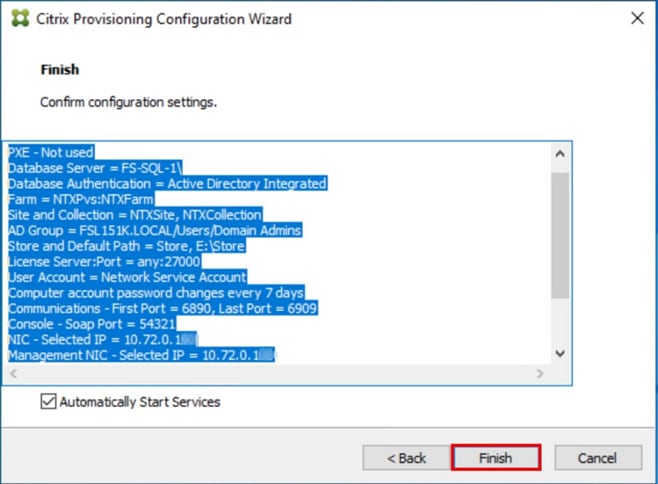This screenshot has height=484, width=658.
Task: Click the vertical scrollbar thumb
Action: coord(560,235)
